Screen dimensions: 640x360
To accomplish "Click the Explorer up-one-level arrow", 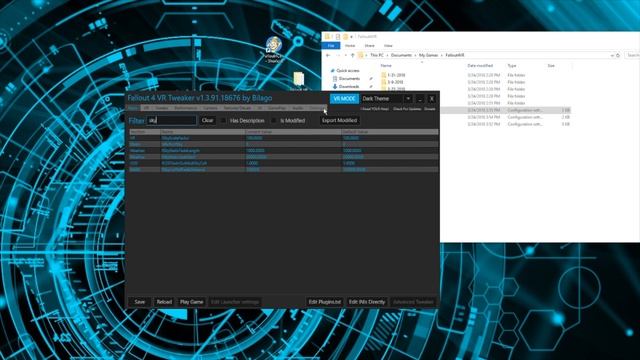I will coord(353,55).
